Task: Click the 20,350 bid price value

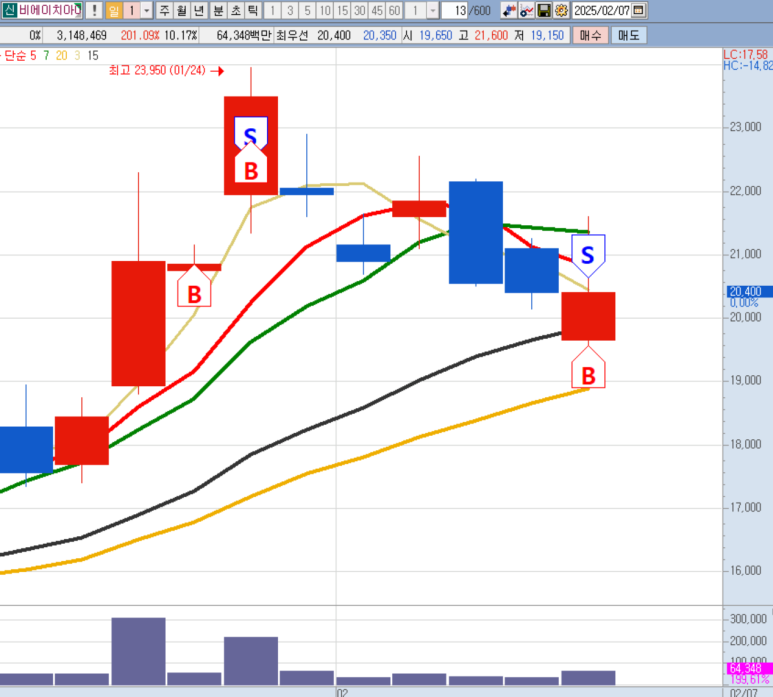Action: (x=380, y=35)
